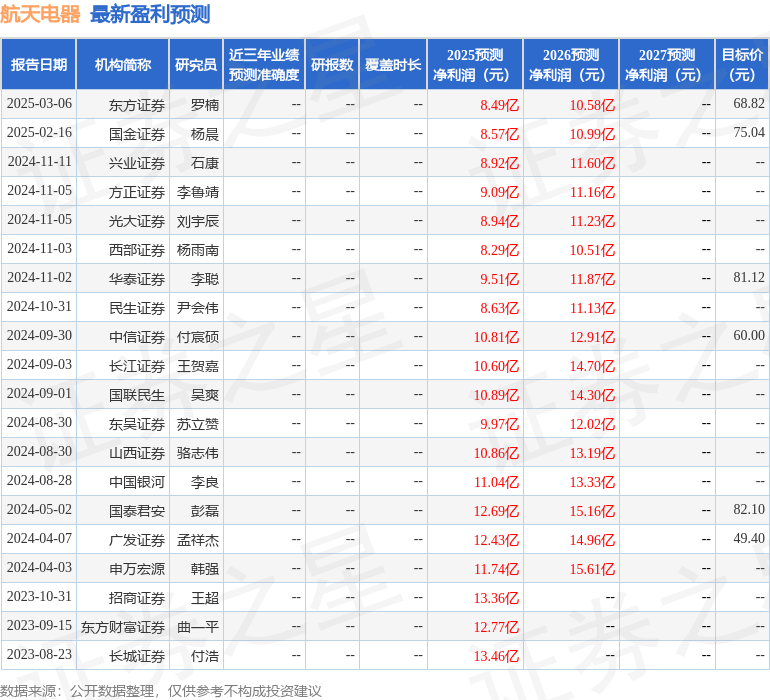Click researcher name 曲一平
This screenshot has height=700, width=770.
(x=198, y=627)
